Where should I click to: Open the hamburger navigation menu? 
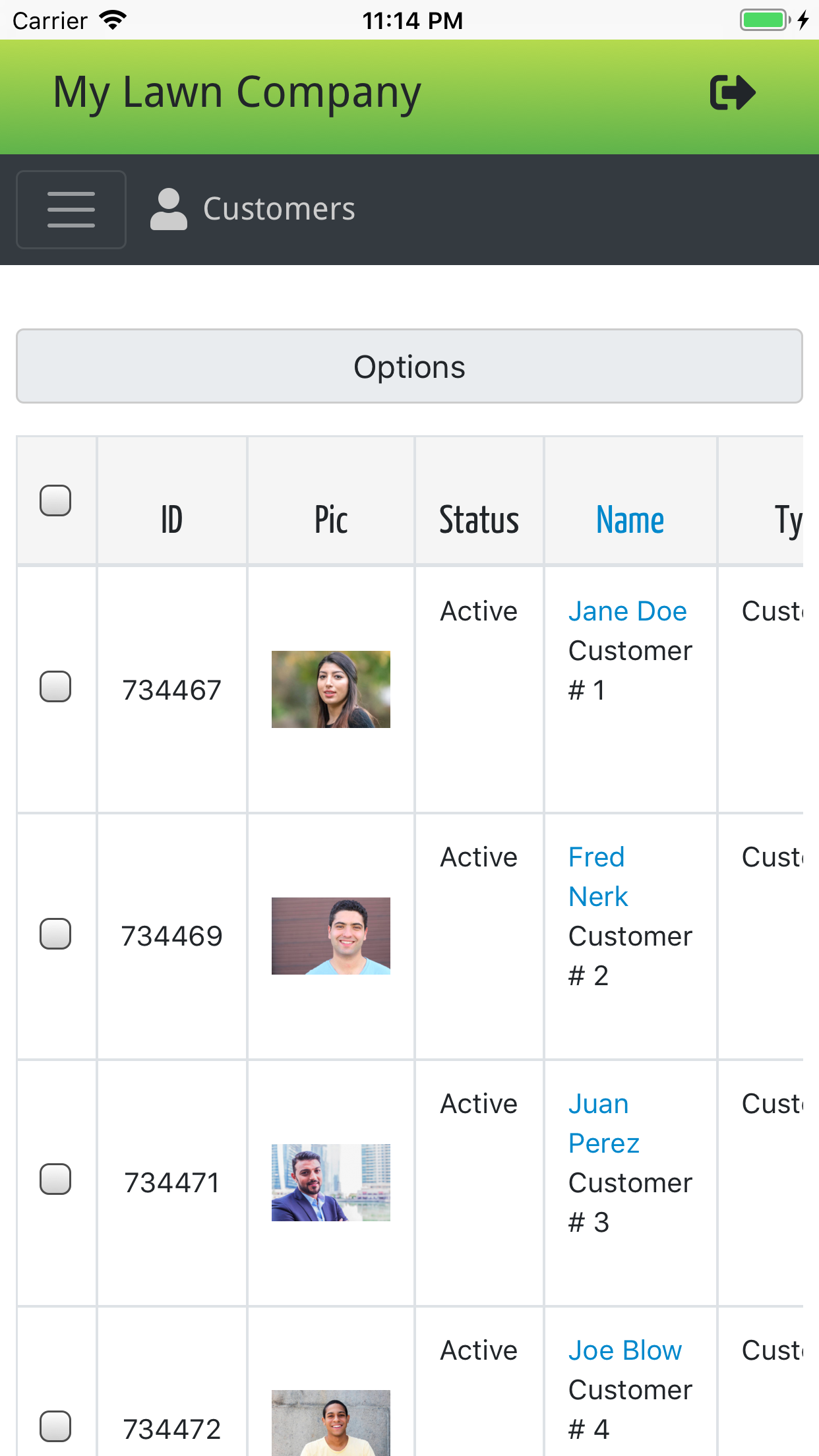coord(71,210)
